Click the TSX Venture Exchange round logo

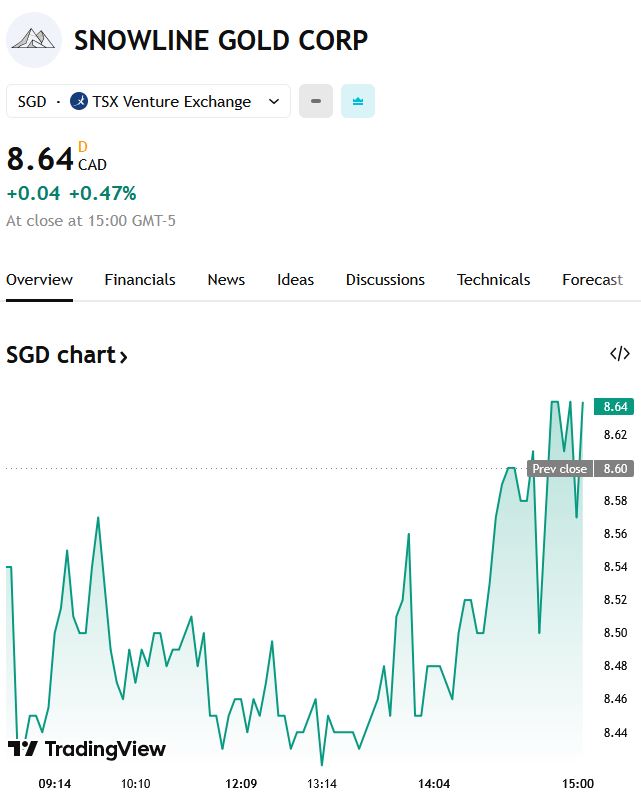coord(79,101)
